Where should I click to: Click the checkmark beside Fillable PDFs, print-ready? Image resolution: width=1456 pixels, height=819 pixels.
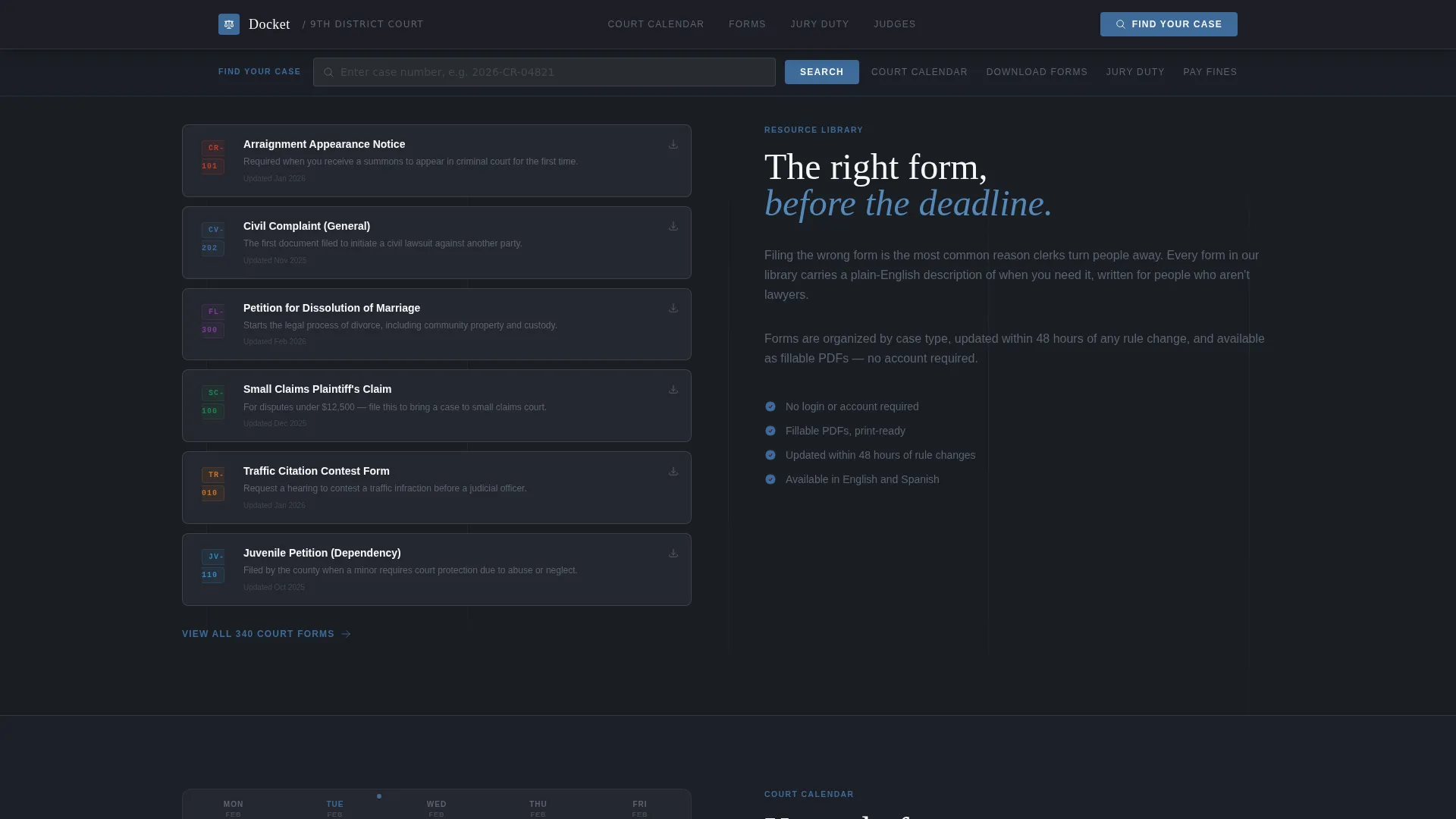[x=770, y=431]
